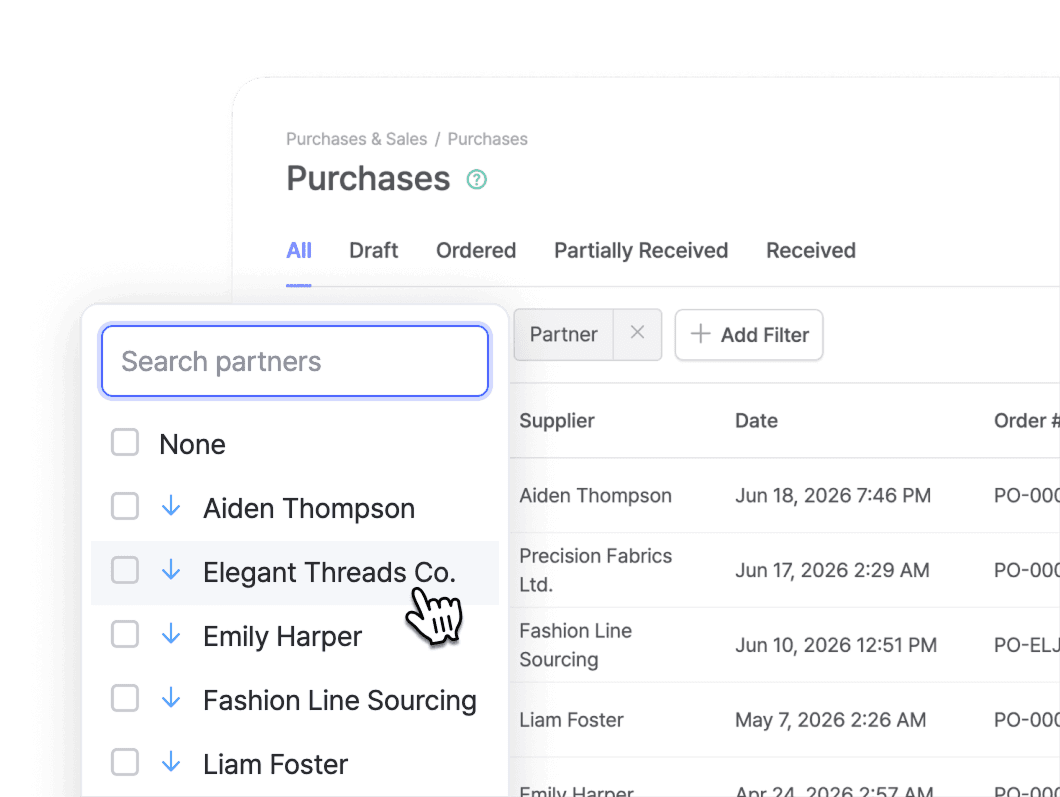Check the Fashion Line Sourcing checkbox
Screen dimensions: 1060x797
pos(125,698)
